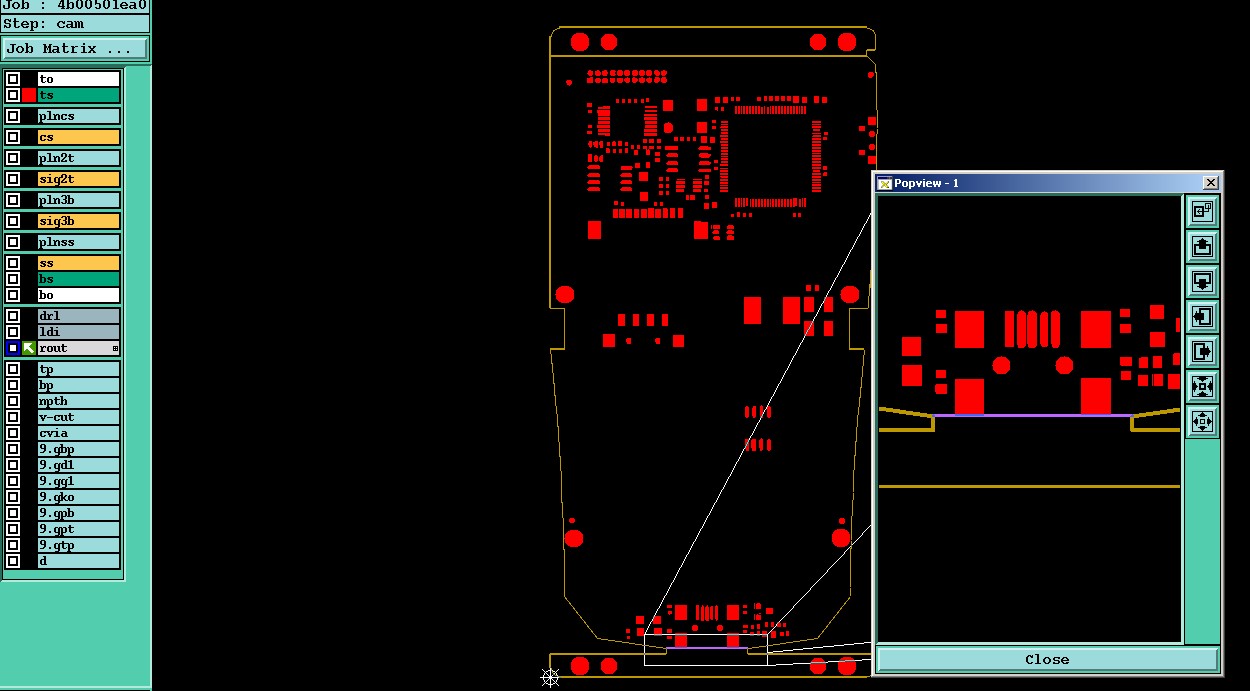Select the ss layer name
The height and width of the screenshot is (691, 1250).
(78, 263)
